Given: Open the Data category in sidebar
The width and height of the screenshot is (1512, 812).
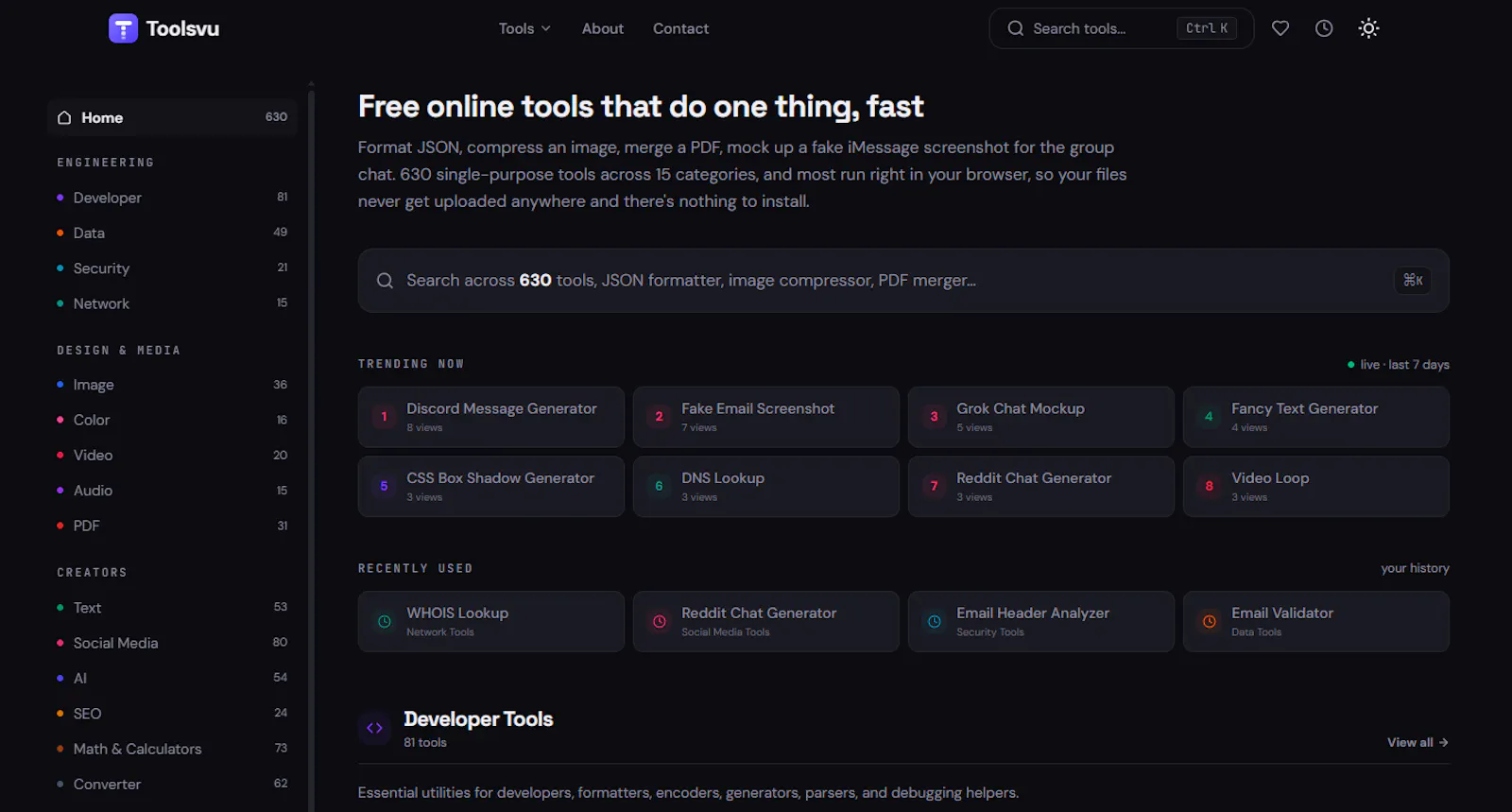Looking at the screenshot, I should 172,233.
